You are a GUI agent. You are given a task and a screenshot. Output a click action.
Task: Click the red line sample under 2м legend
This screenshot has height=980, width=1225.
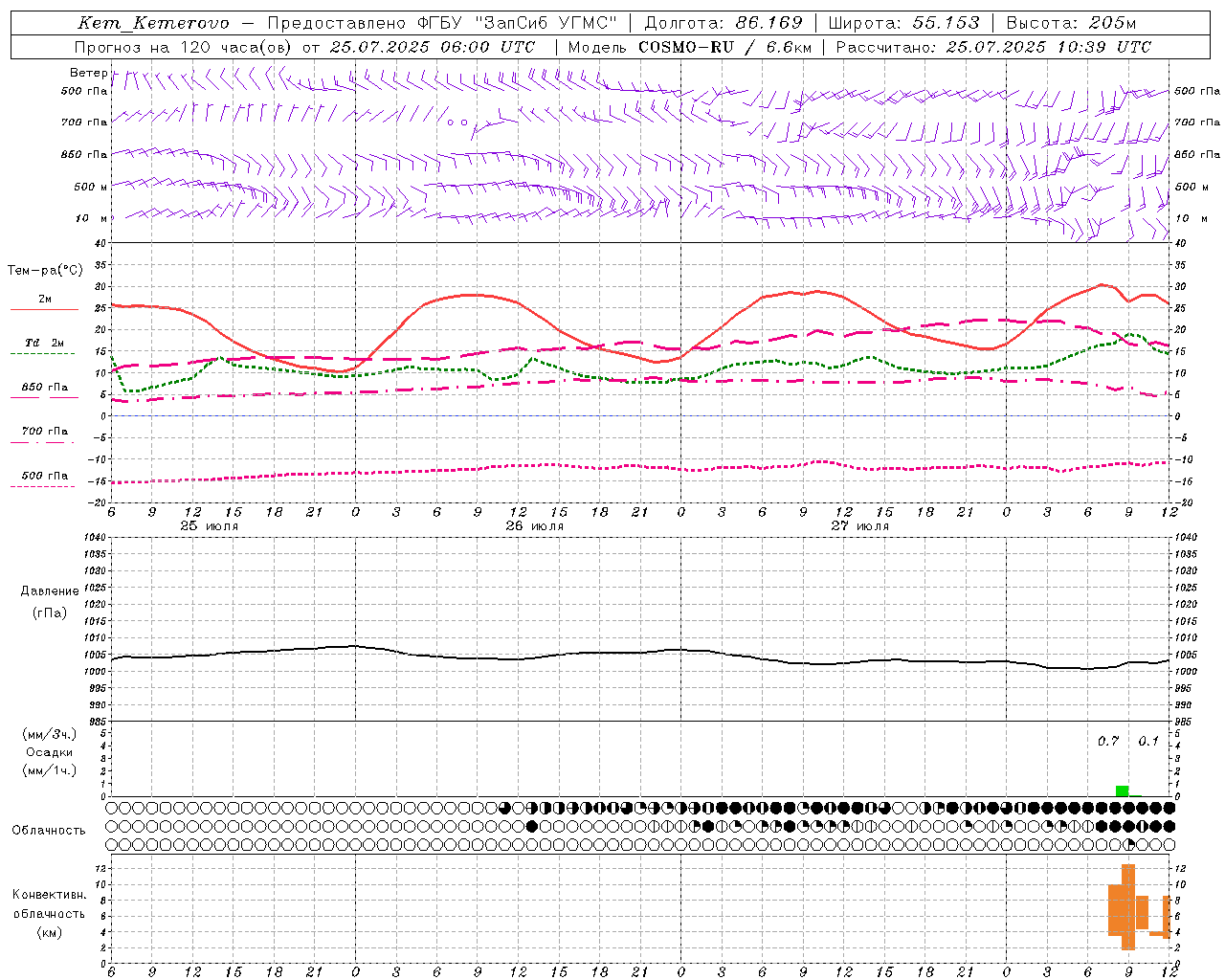point(44,309)
